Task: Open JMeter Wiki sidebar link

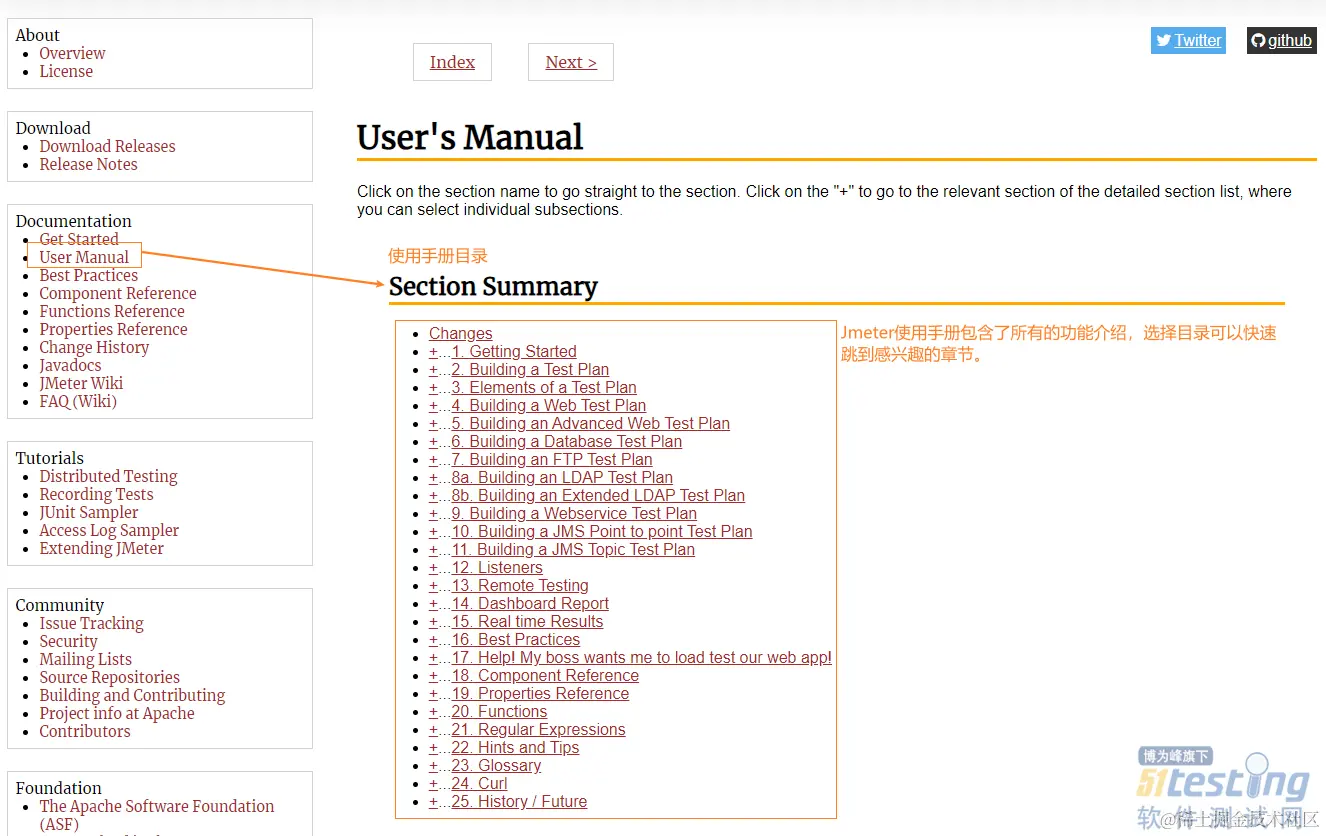Action: click(x=81, y=384)
